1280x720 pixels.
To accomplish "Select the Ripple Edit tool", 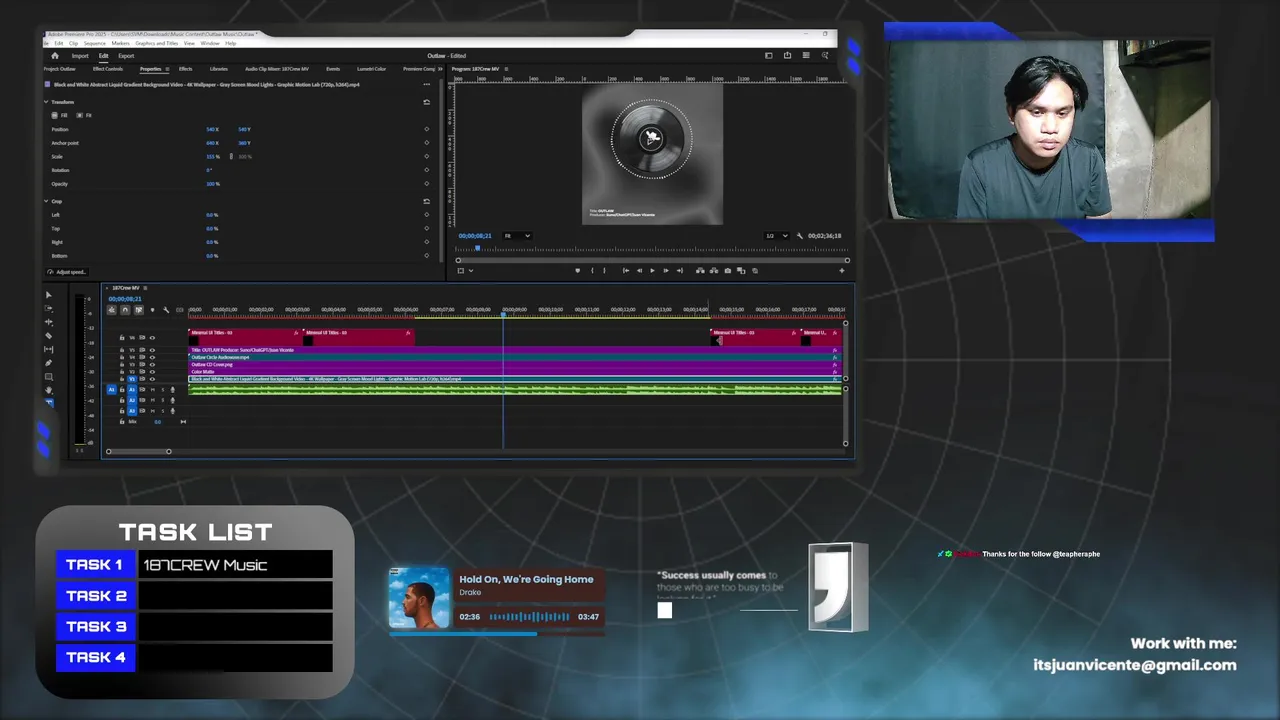I will (x=49, y=322).
